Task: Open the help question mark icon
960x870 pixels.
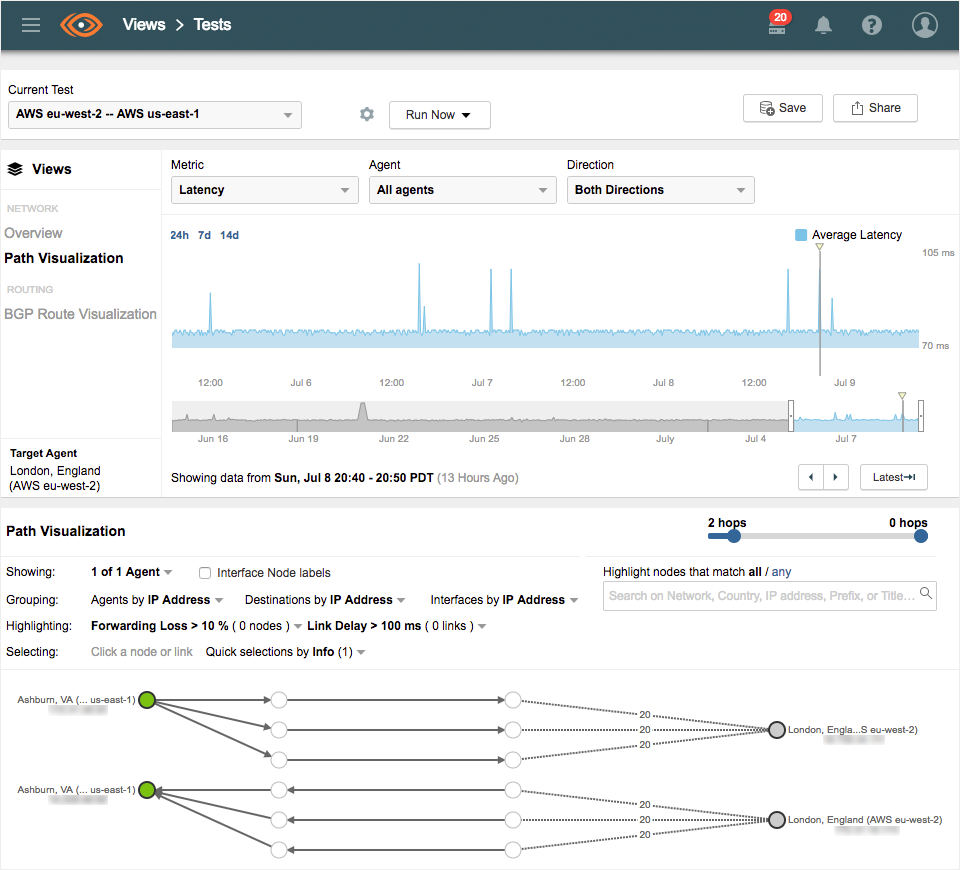Action: click(872, 26)
